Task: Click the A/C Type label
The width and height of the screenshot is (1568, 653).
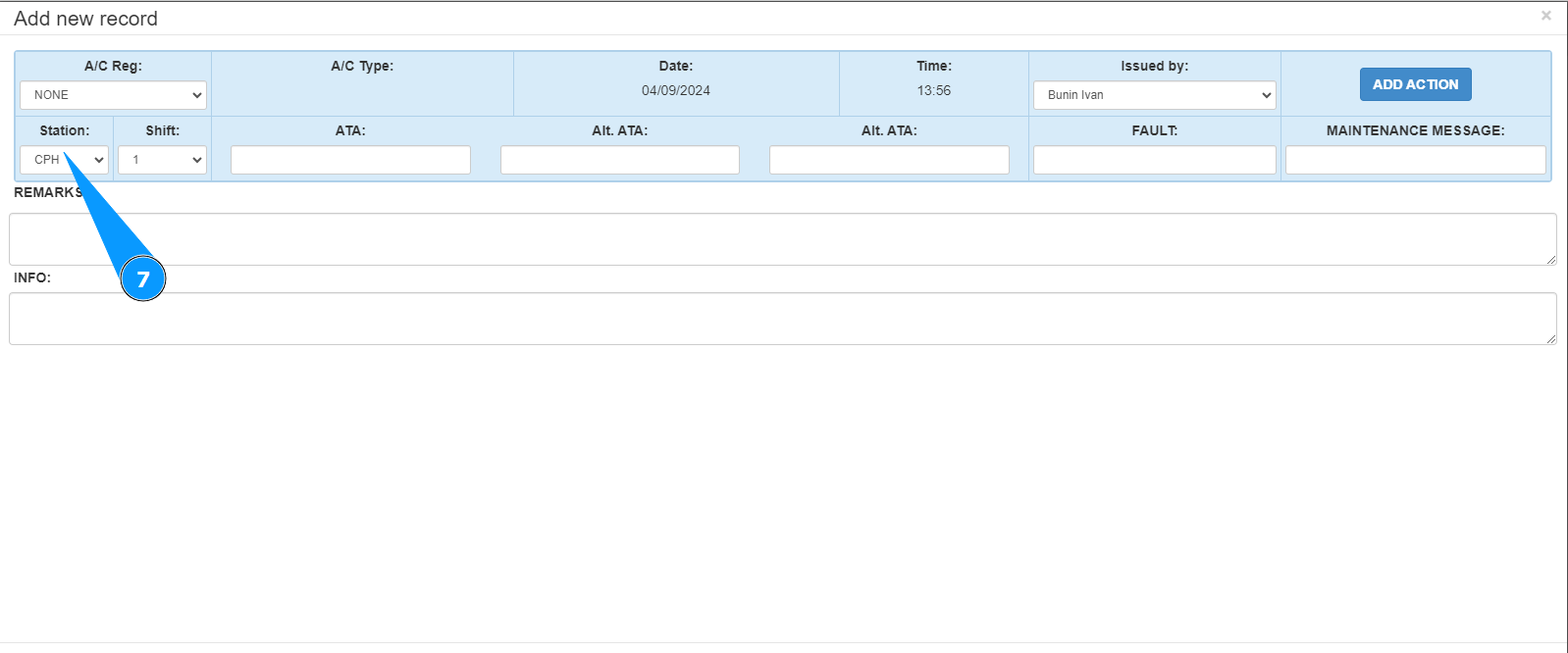Action: pyautogui.click(x=362, y=66)
